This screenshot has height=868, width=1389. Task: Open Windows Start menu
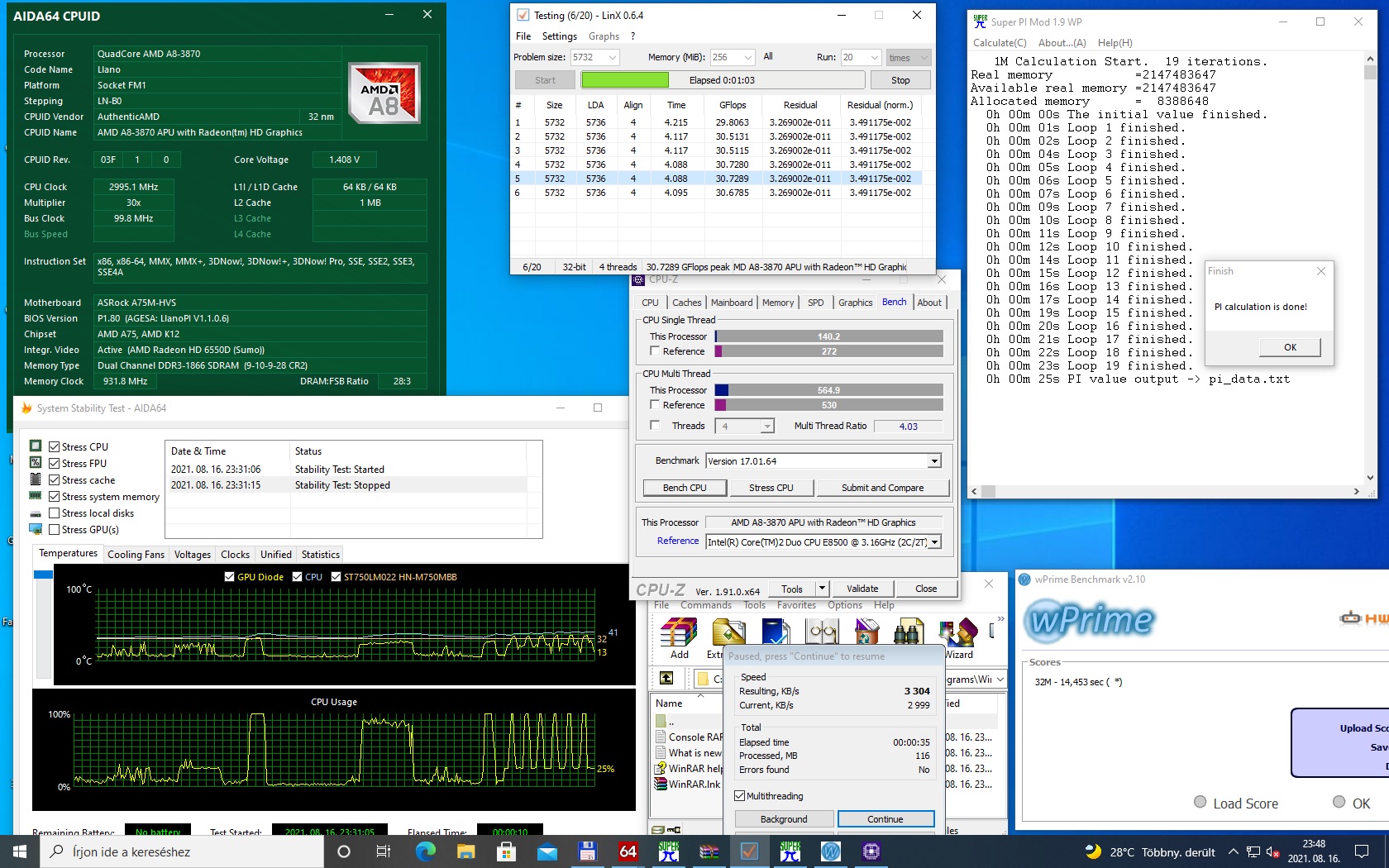(19, 851)
